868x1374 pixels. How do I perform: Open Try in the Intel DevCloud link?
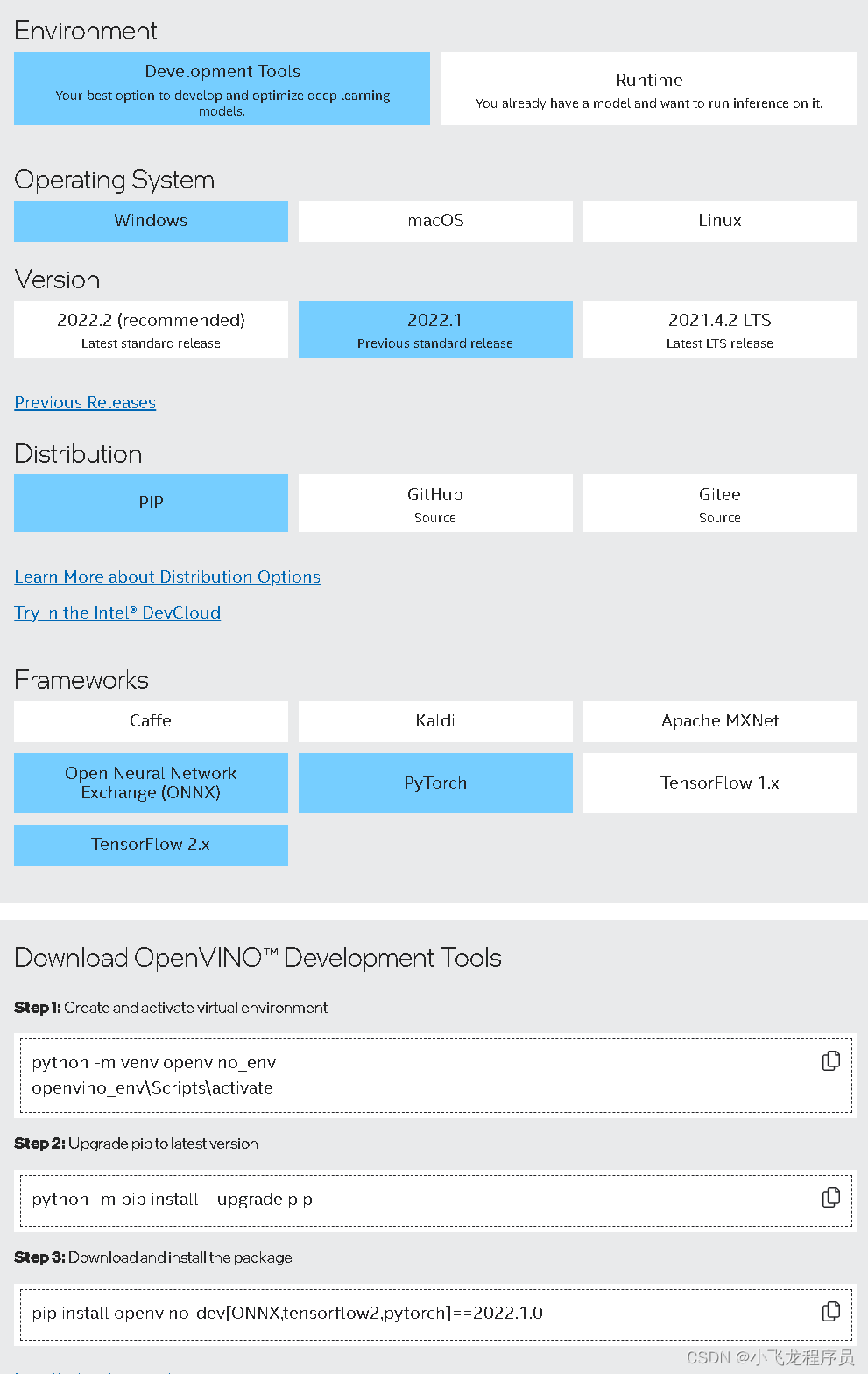point(117,613)
